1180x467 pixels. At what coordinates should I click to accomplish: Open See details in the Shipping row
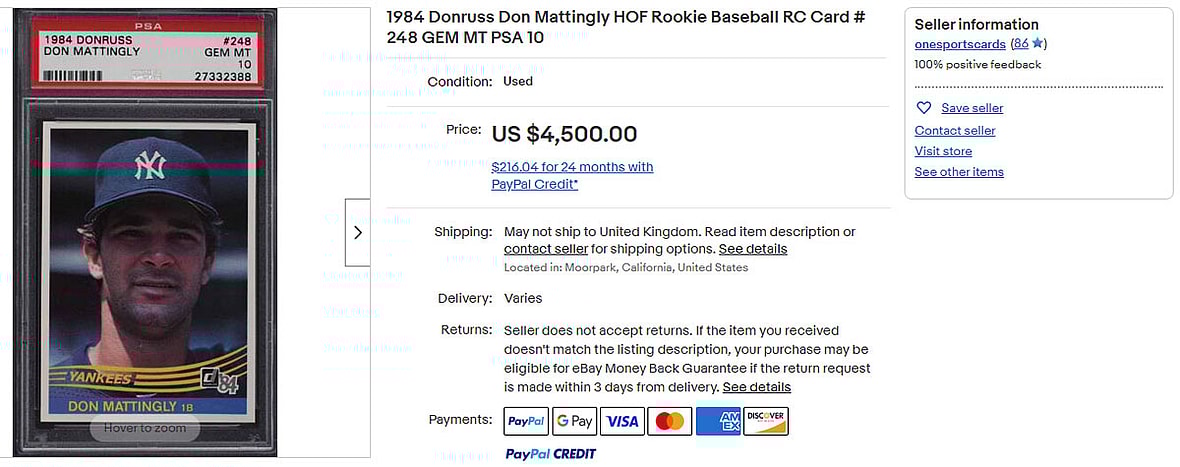point(753,249)
